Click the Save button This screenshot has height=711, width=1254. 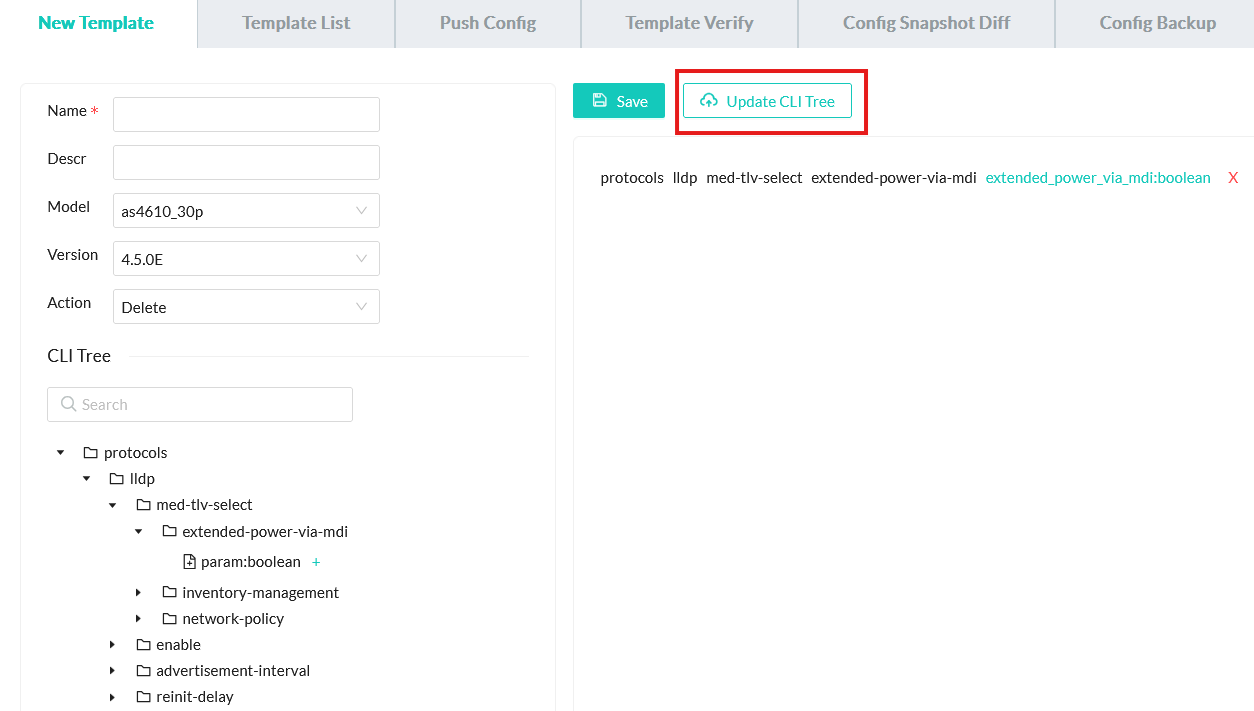619,101
